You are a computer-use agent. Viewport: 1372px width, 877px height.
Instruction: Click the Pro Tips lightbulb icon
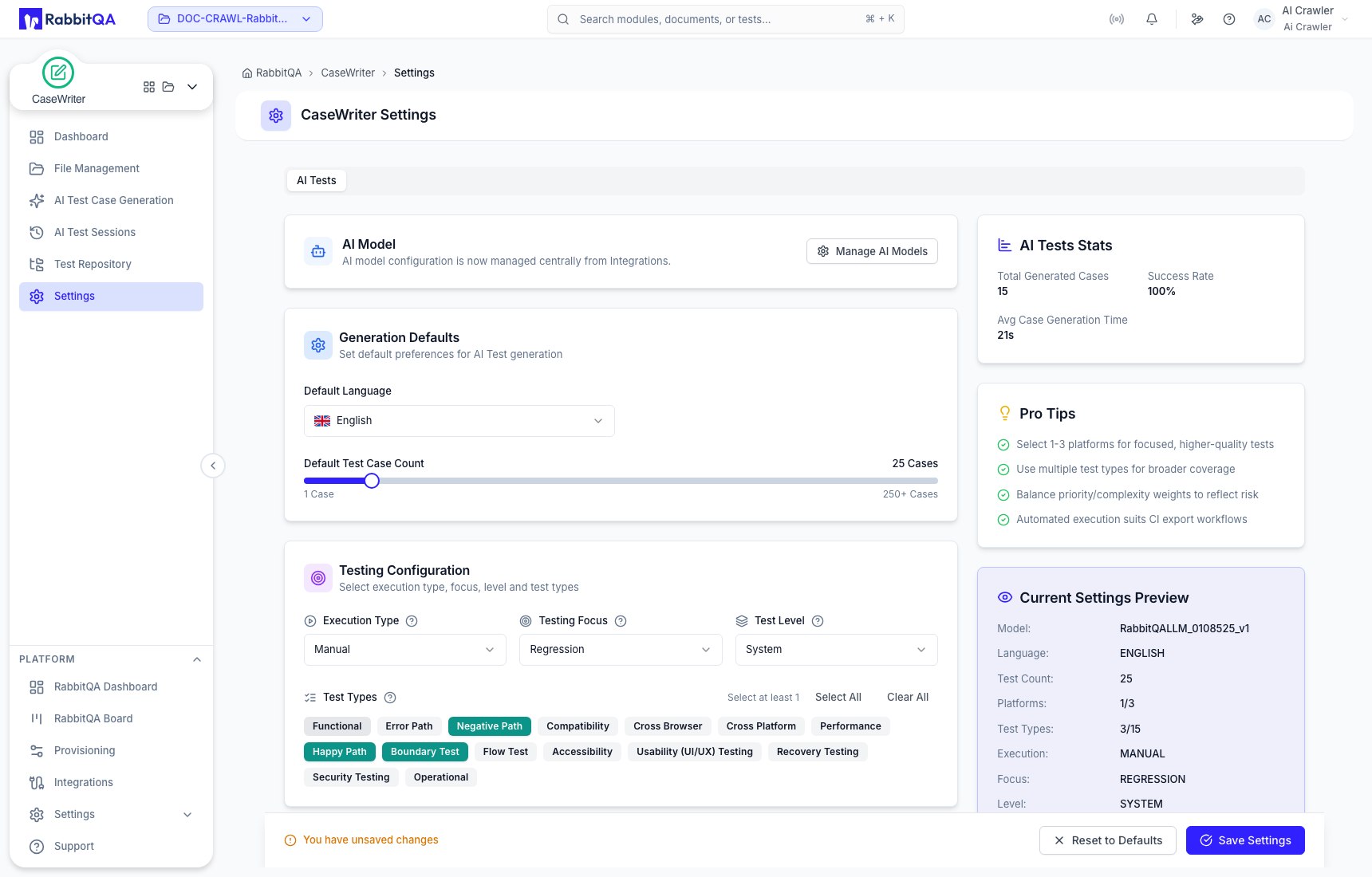tap(1005, 413)
